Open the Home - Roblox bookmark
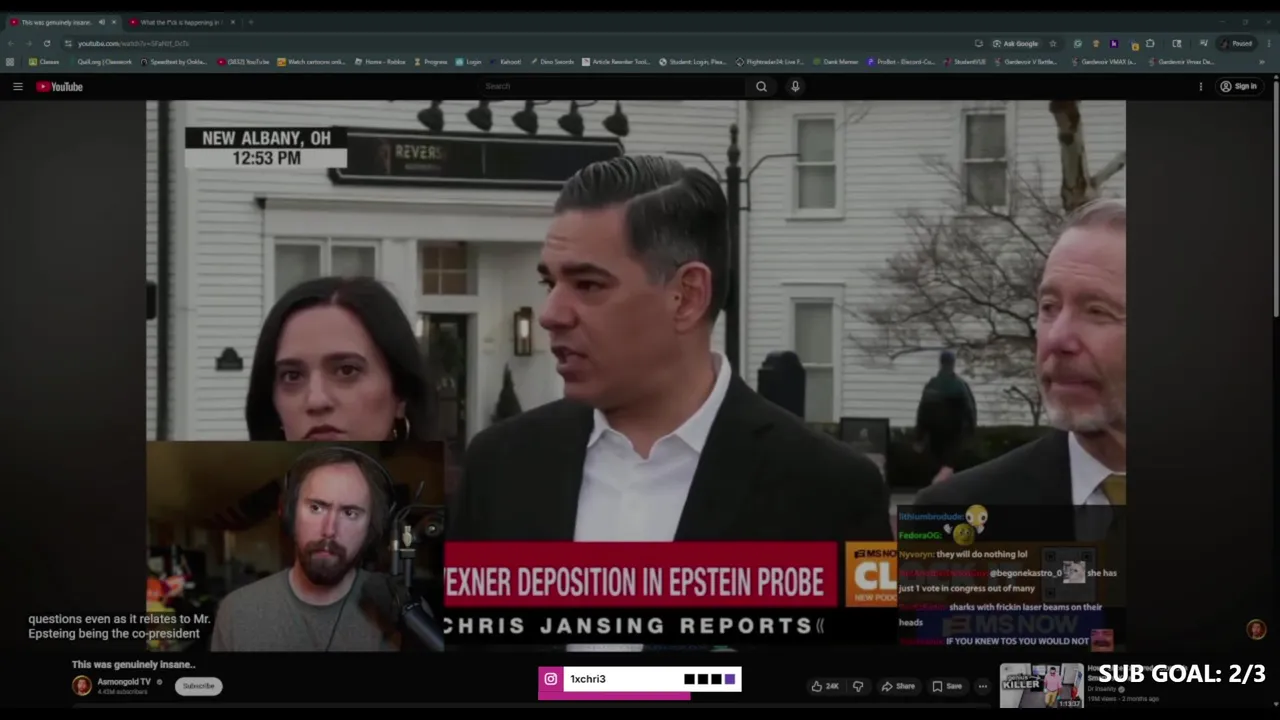This screenshot has width=1280, height=720. click(x=380, y=62)
